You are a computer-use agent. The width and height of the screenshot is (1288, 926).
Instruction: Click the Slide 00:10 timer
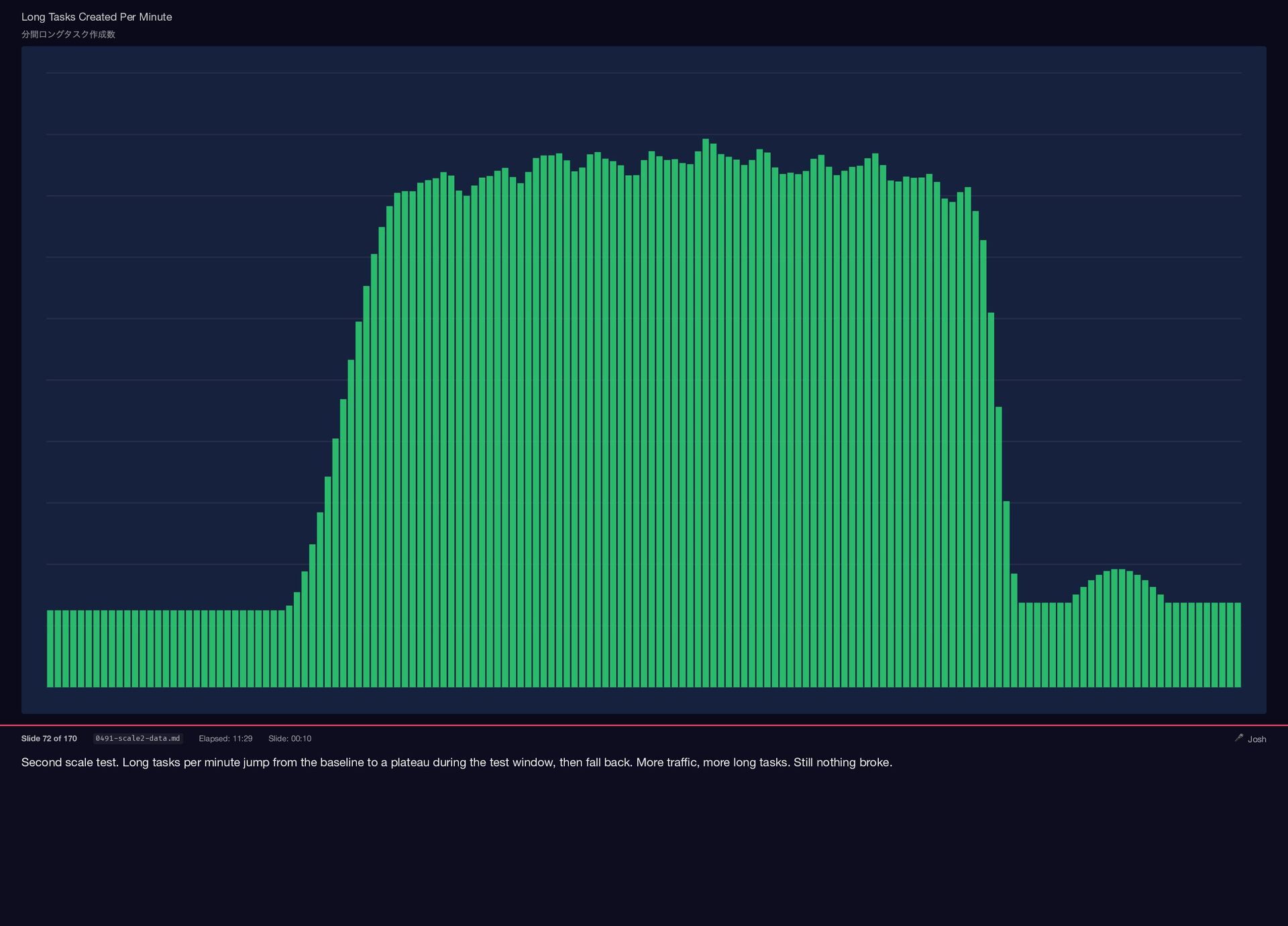[290, 738]
